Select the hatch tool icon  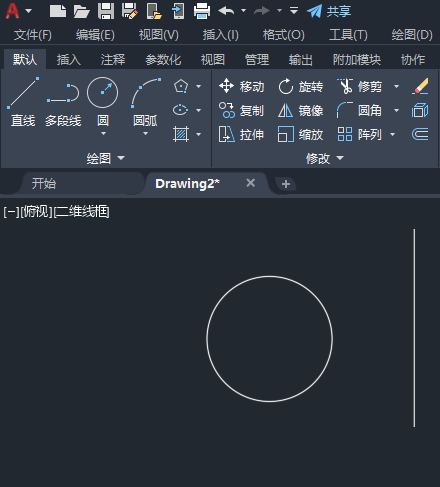tap(181, 134)
